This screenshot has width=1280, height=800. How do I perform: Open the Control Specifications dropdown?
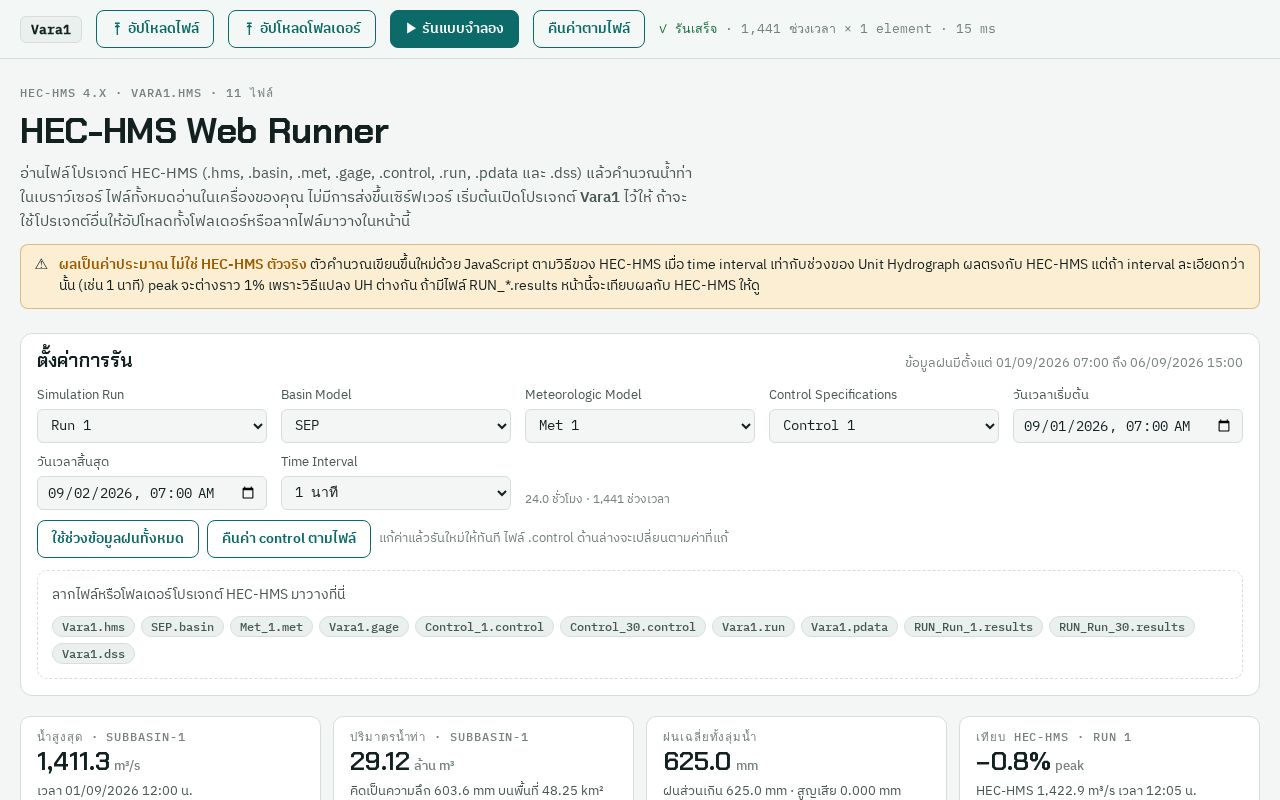point(884,426)
